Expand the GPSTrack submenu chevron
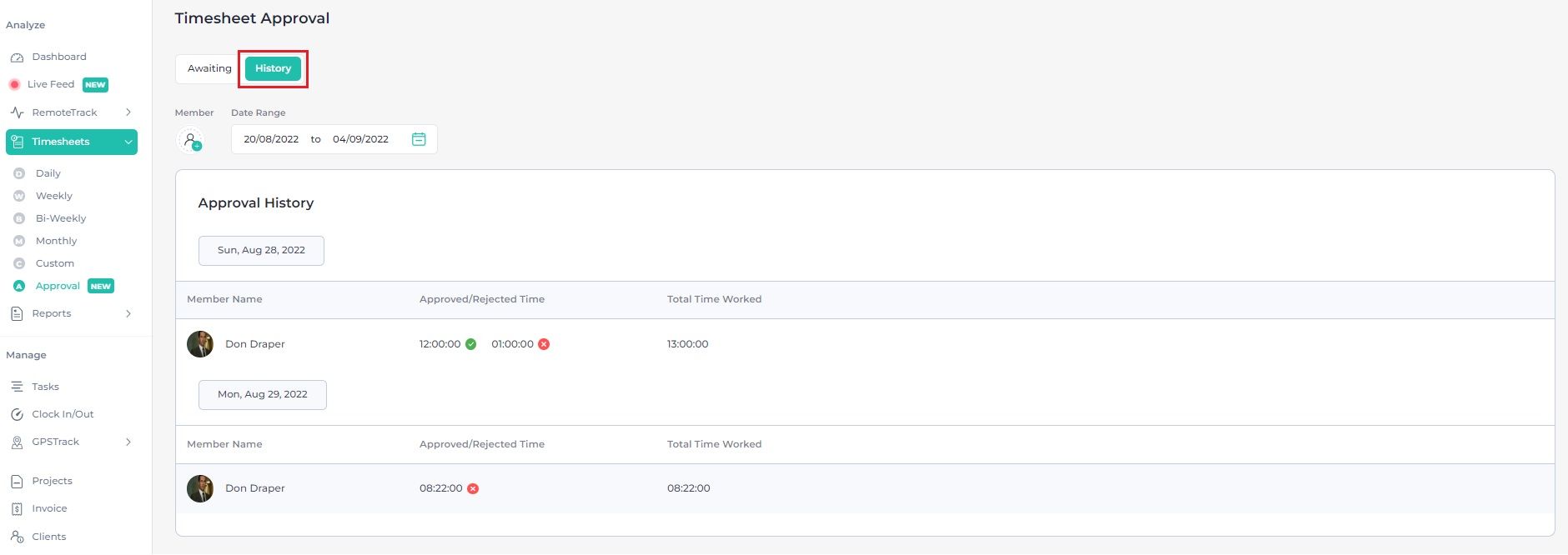This screenshot has height=555, width=1568. (128, 442)
